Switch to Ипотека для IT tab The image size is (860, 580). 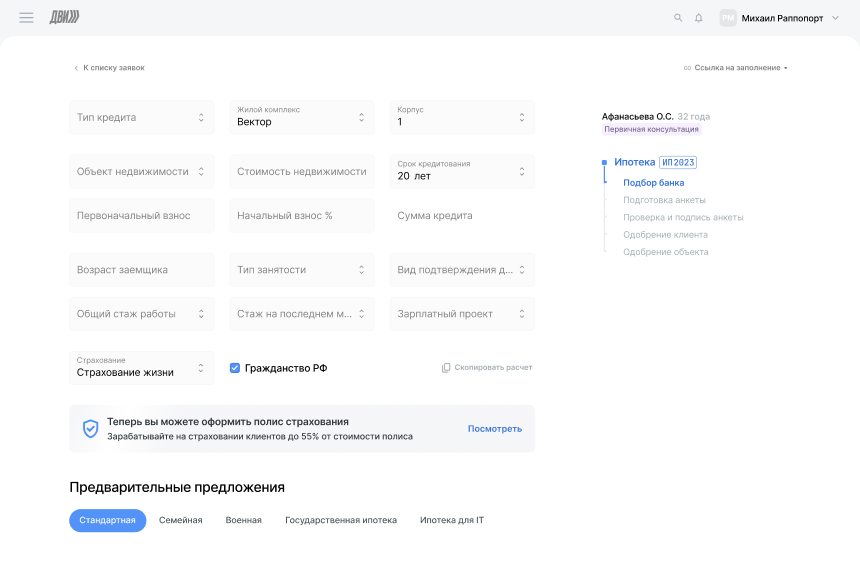click(452, 520)
